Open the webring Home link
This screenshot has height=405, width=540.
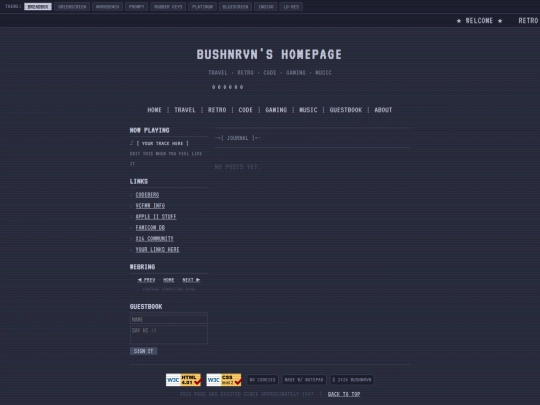click(168, 280)
